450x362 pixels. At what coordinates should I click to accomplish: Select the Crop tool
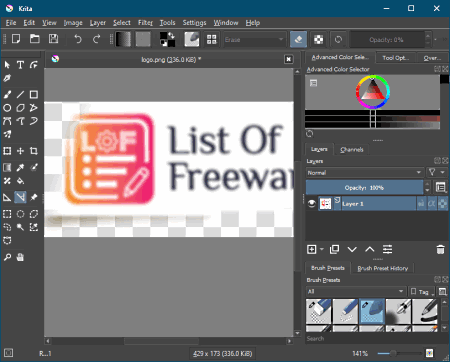[34, 151]
